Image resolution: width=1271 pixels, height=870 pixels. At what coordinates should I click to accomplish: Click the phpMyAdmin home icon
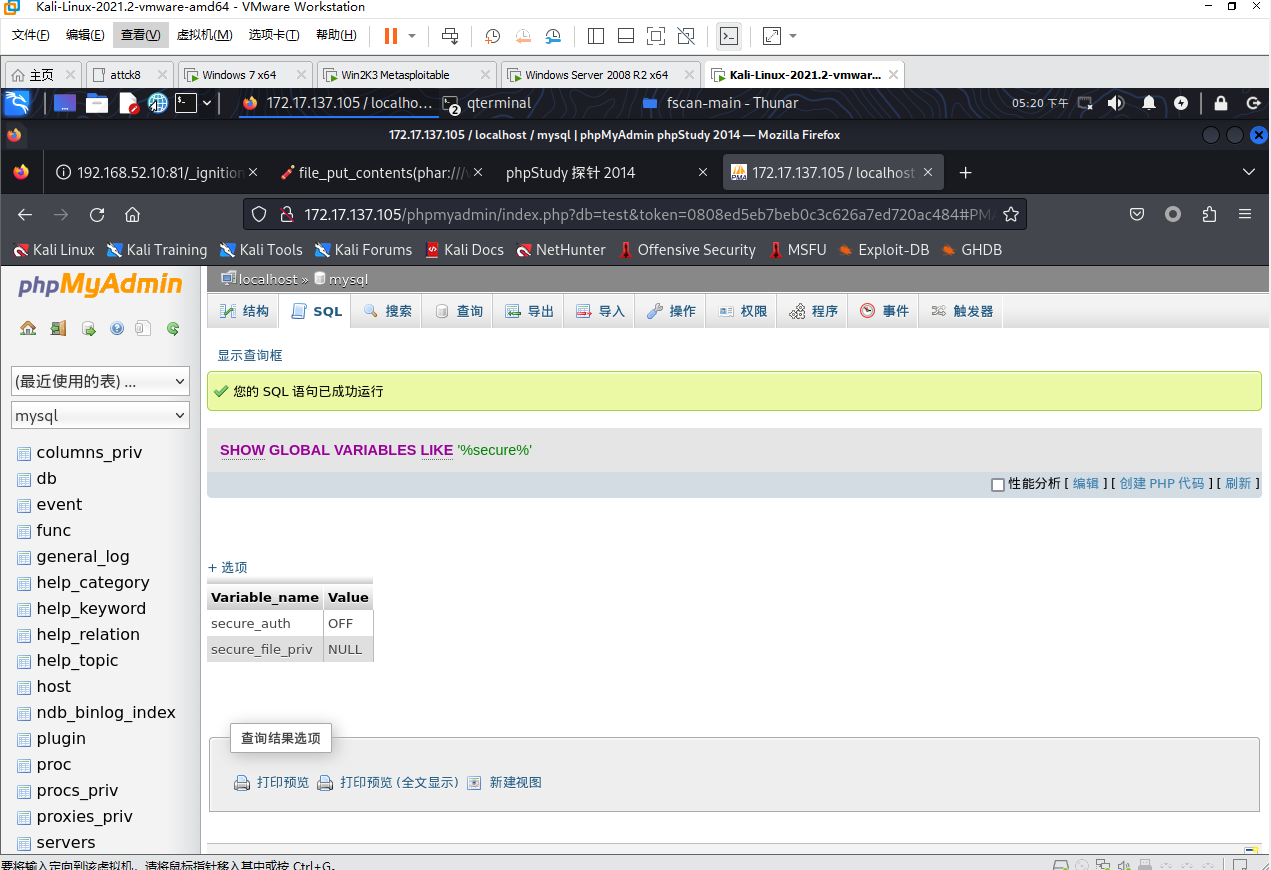(28, 328)
